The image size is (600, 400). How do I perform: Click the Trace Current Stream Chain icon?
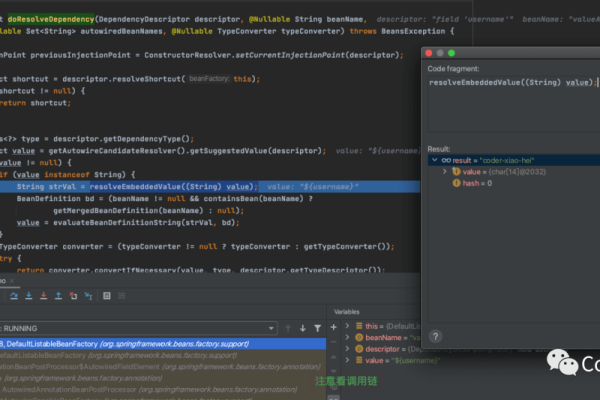click(x=122, y=296)
